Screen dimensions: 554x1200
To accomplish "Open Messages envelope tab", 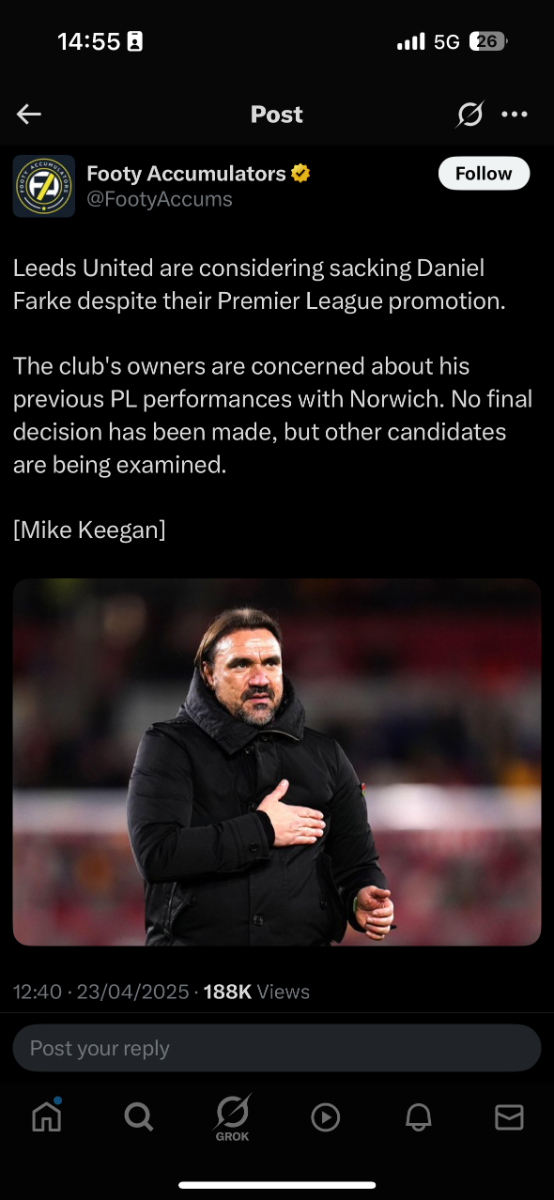I will coord(510,1117).
